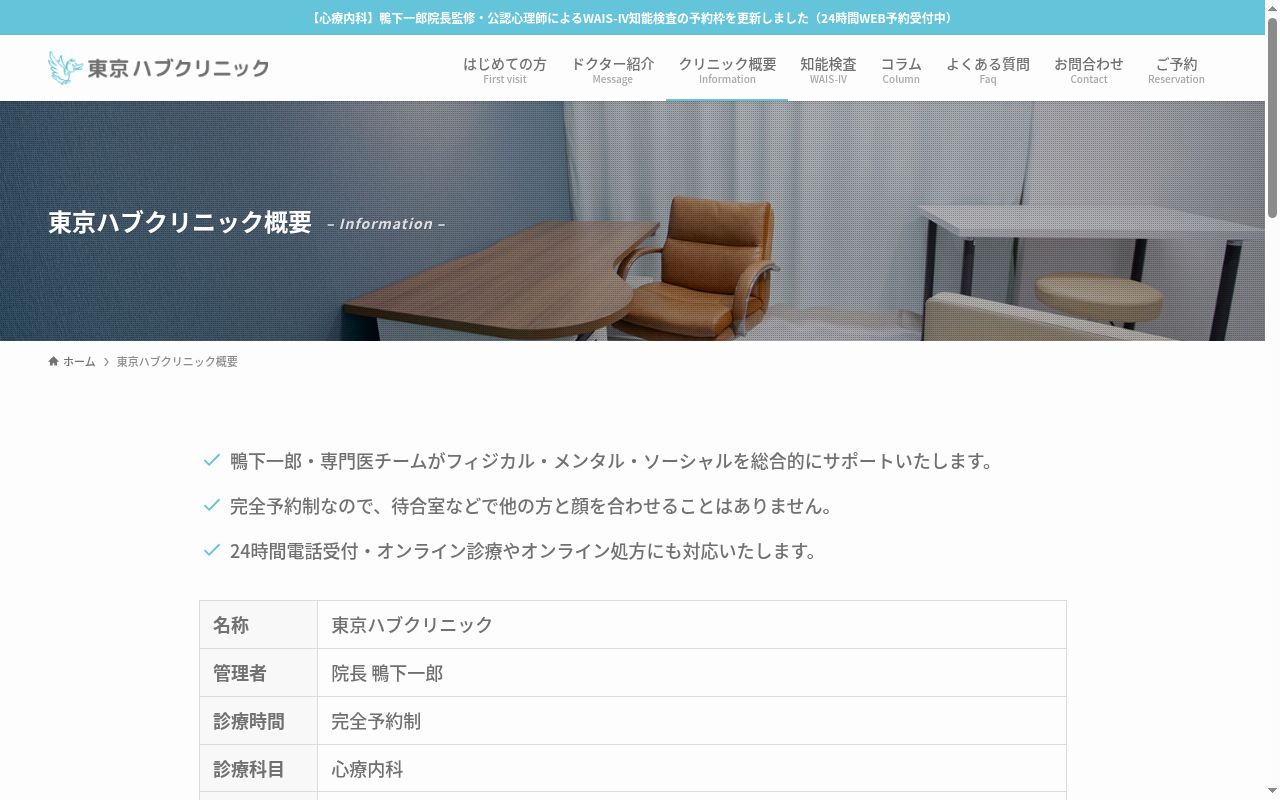
Task: Click the WAIS-IV announcement banner at top
Action: tap(632, 18)
